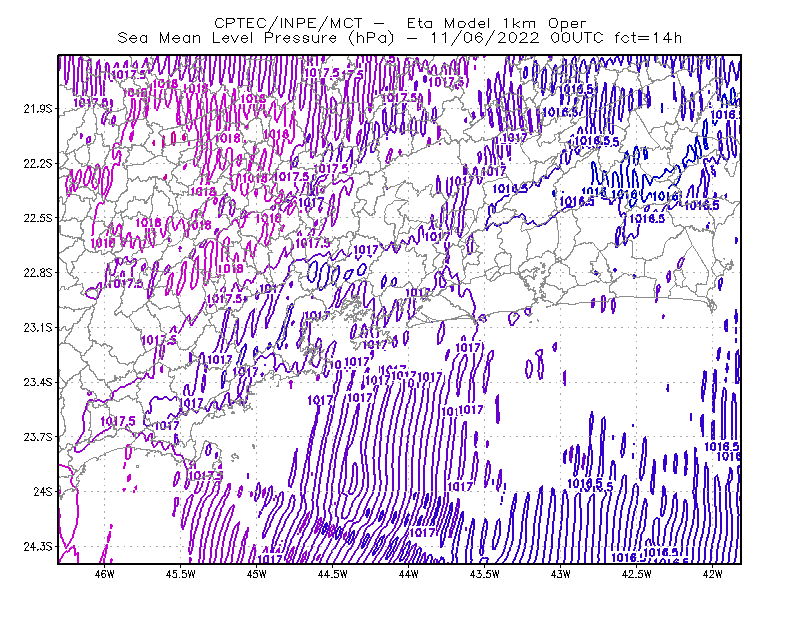The width and height of the screenshot is (800, 618).
Task: Pick the 44.5W longitude axis label
Action: (x=332, y=574)
